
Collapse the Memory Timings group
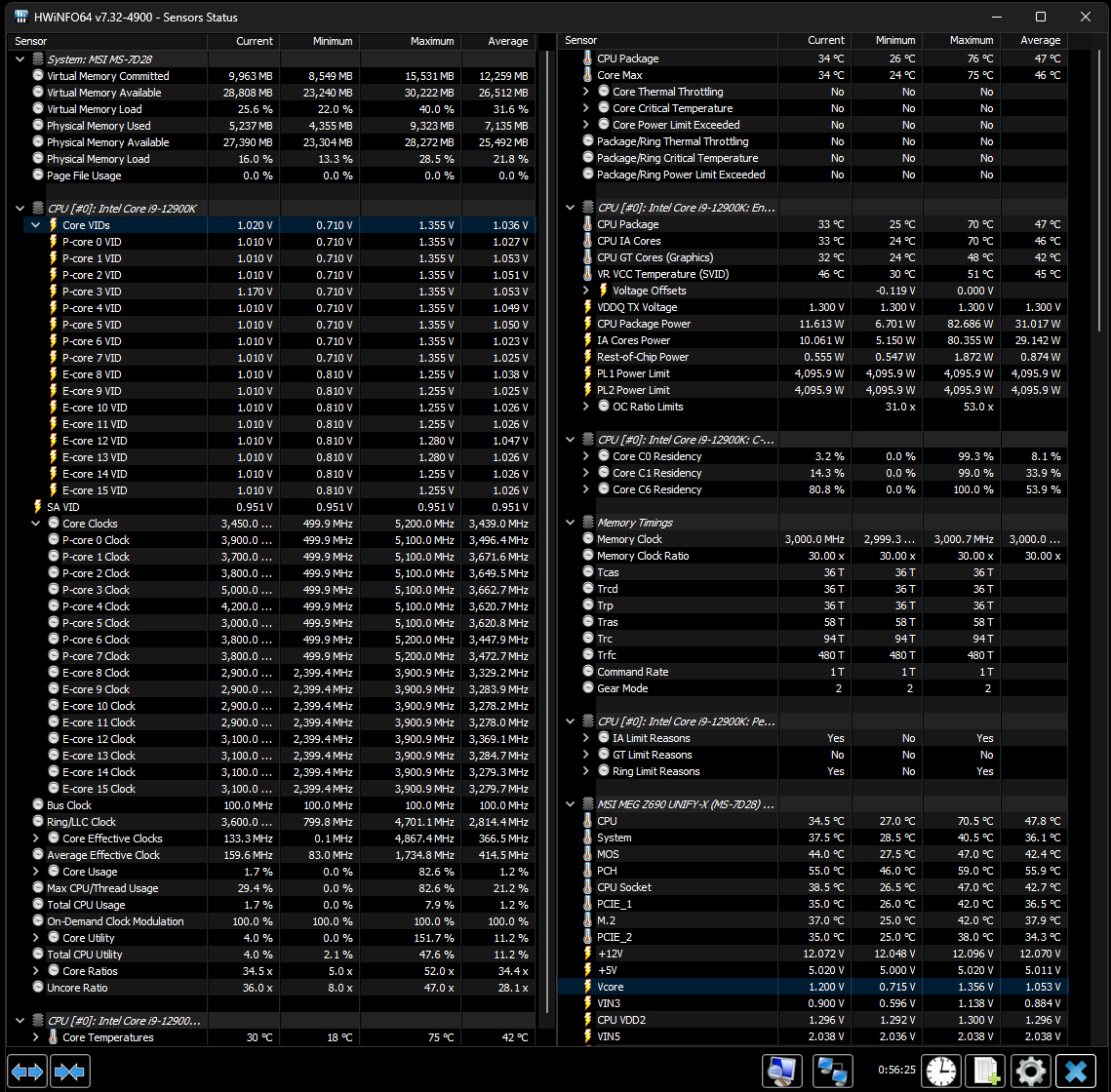(x=571, y=523)
